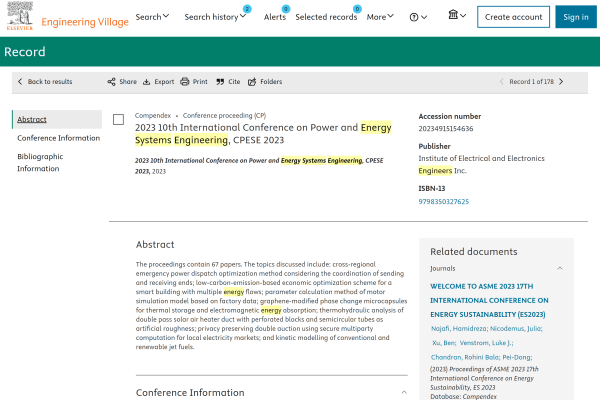Click the Selected records count badge
This screenshot has height=400, width=600.
click(357, 9)
